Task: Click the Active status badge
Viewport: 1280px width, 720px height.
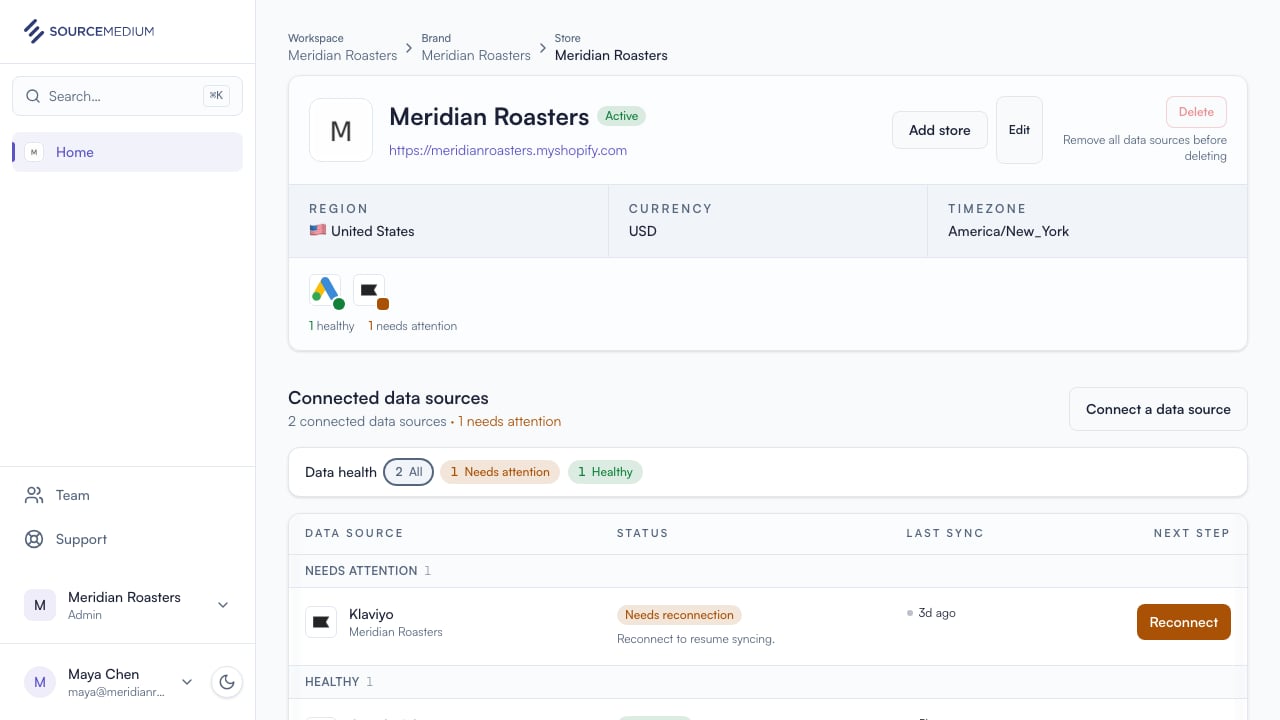Action: point(621,116)
